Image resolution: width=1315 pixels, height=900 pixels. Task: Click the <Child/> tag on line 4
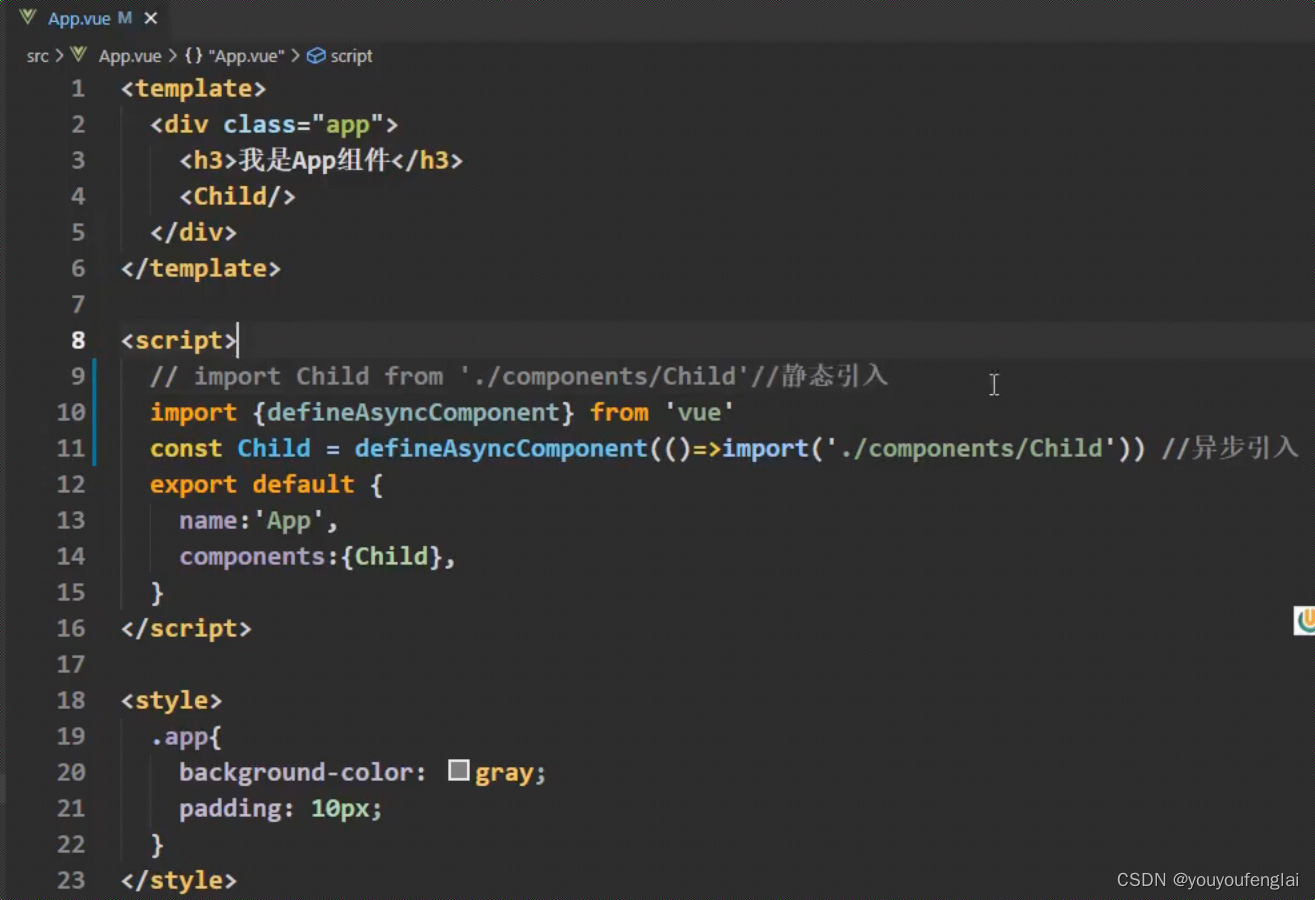[237, 196]
